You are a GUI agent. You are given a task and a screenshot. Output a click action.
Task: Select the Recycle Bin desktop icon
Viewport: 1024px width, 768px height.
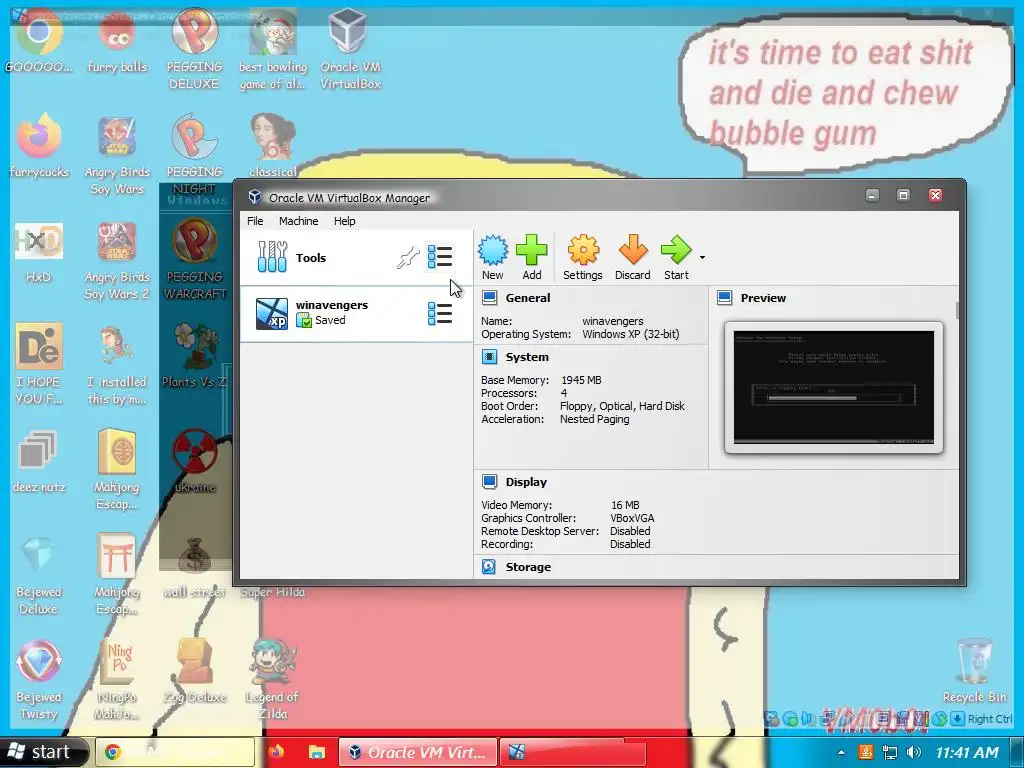(974, 671)
